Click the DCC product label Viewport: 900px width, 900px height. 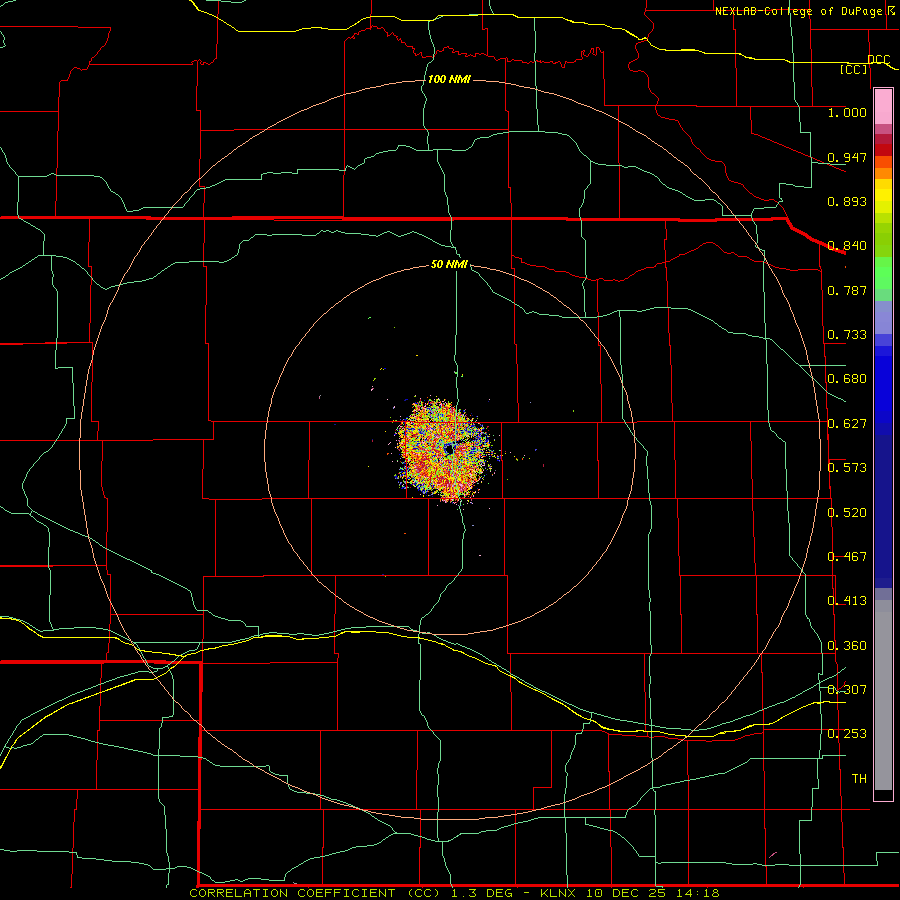879,59
